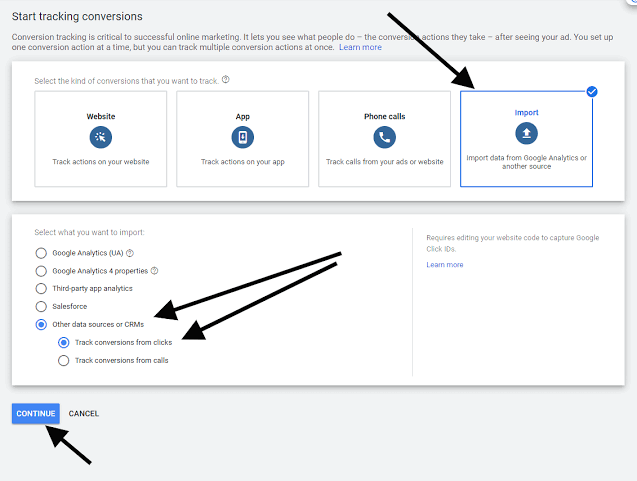
Task: Select Track conversions from clicks
Action: click(x=65, y=342)
